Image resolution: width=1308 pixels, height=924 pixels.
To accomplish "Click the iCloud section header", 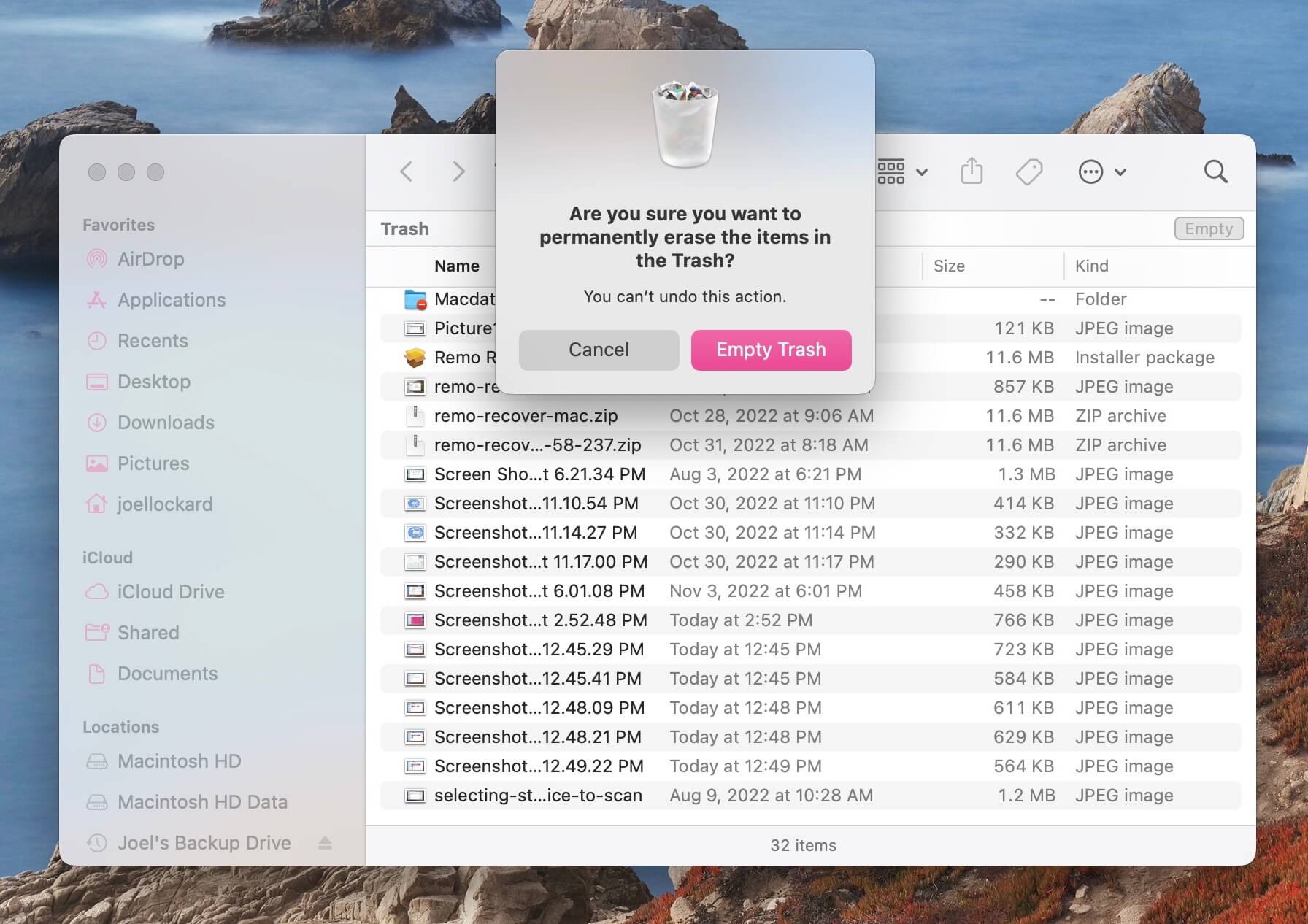I will point(107,558).
